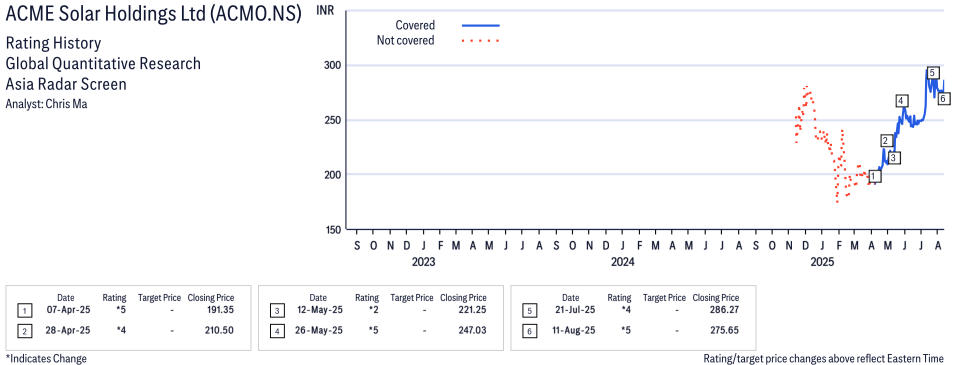This screenshot has height=365, width=955.
Task: Click table box 4 for 26-May-25
Action: 277,331
